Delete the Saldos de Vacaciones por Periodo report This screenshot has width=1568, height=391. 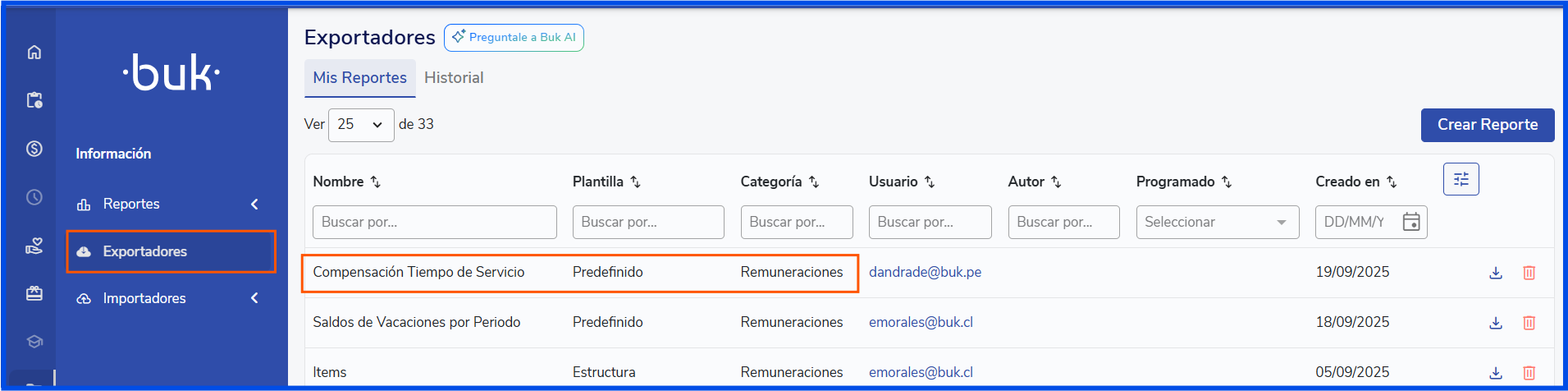[x=1529, y=323]
